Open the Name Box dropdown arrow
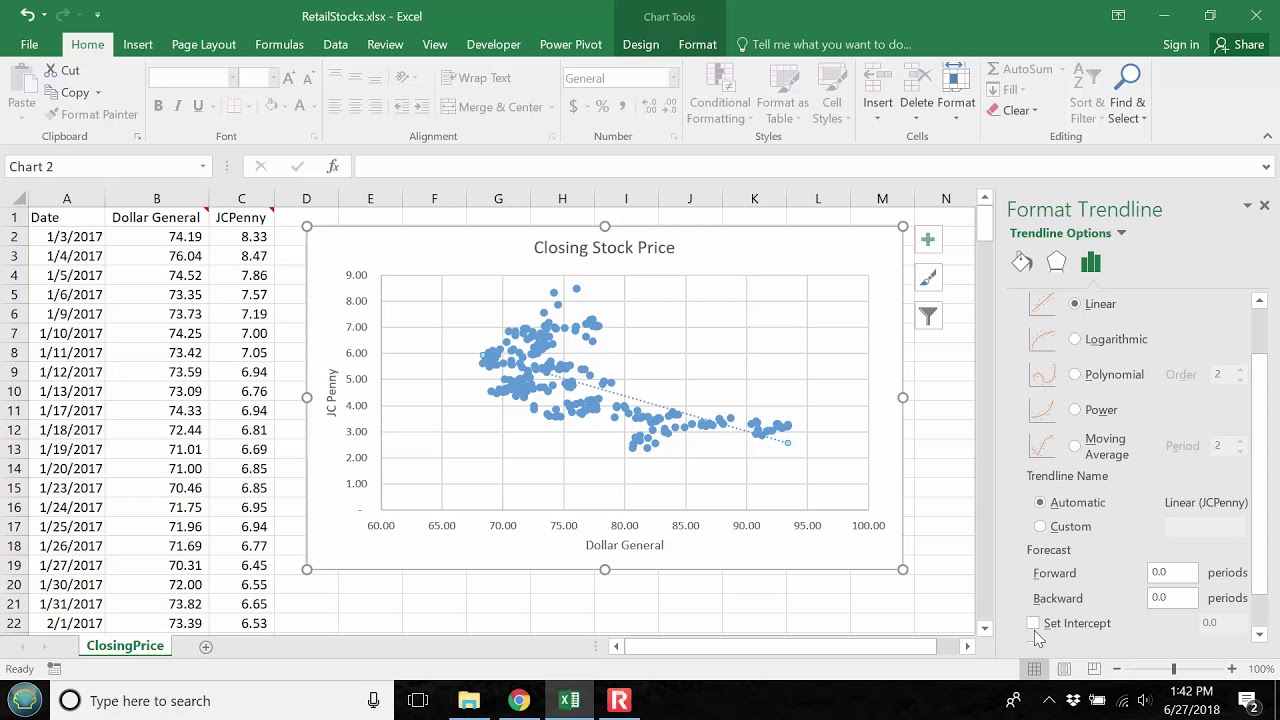This screenshot has width=1280, height=720. pyautogui.click(x=203, y=167)
